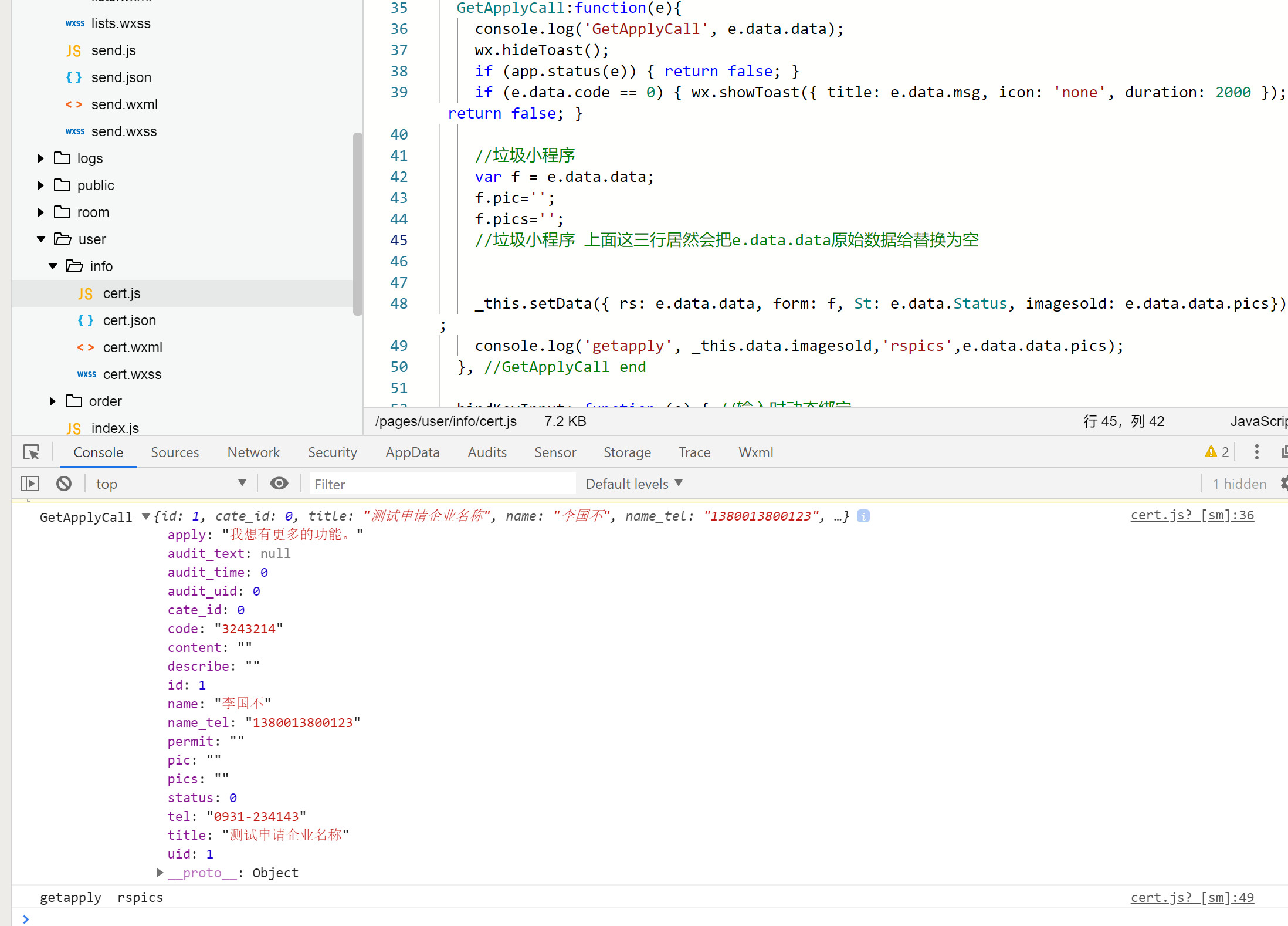Image resolution: width=1288 pixels, height=926 pixels.
Task: Toggle the live expression eye icon
Action: (x=279, y=484)
